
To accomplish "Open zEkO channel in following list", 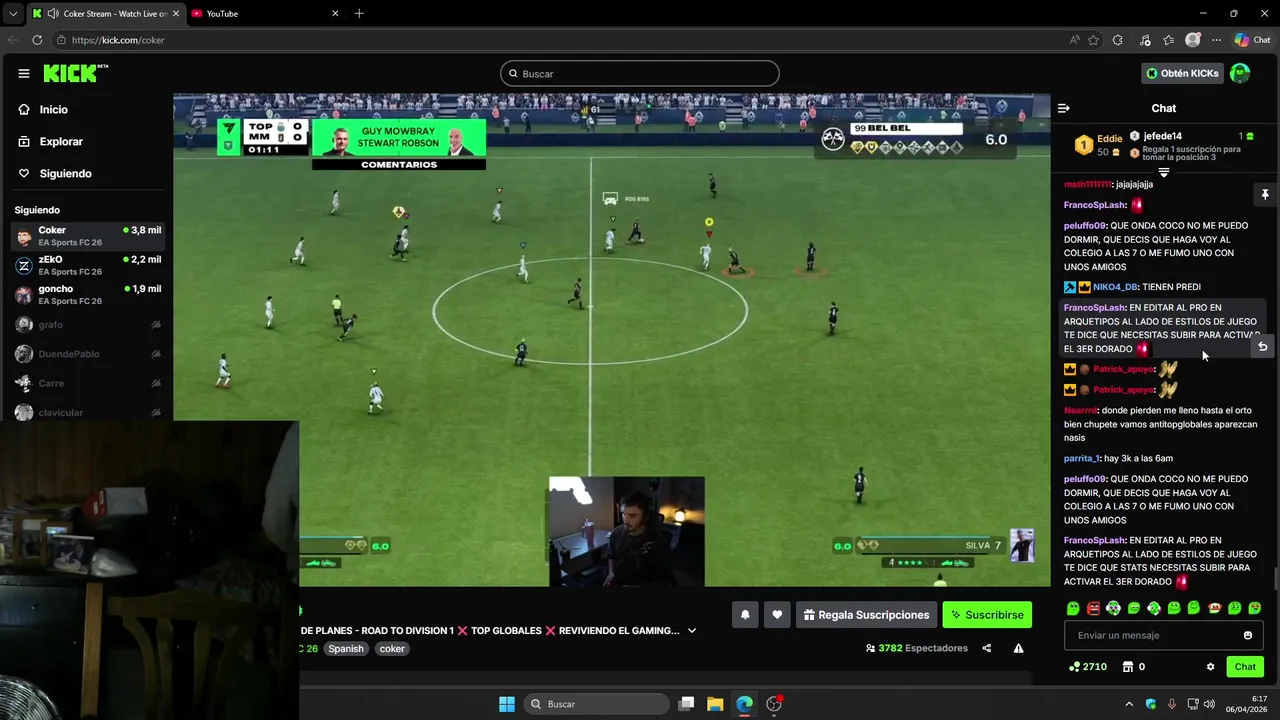I will [x=88, y=265].
